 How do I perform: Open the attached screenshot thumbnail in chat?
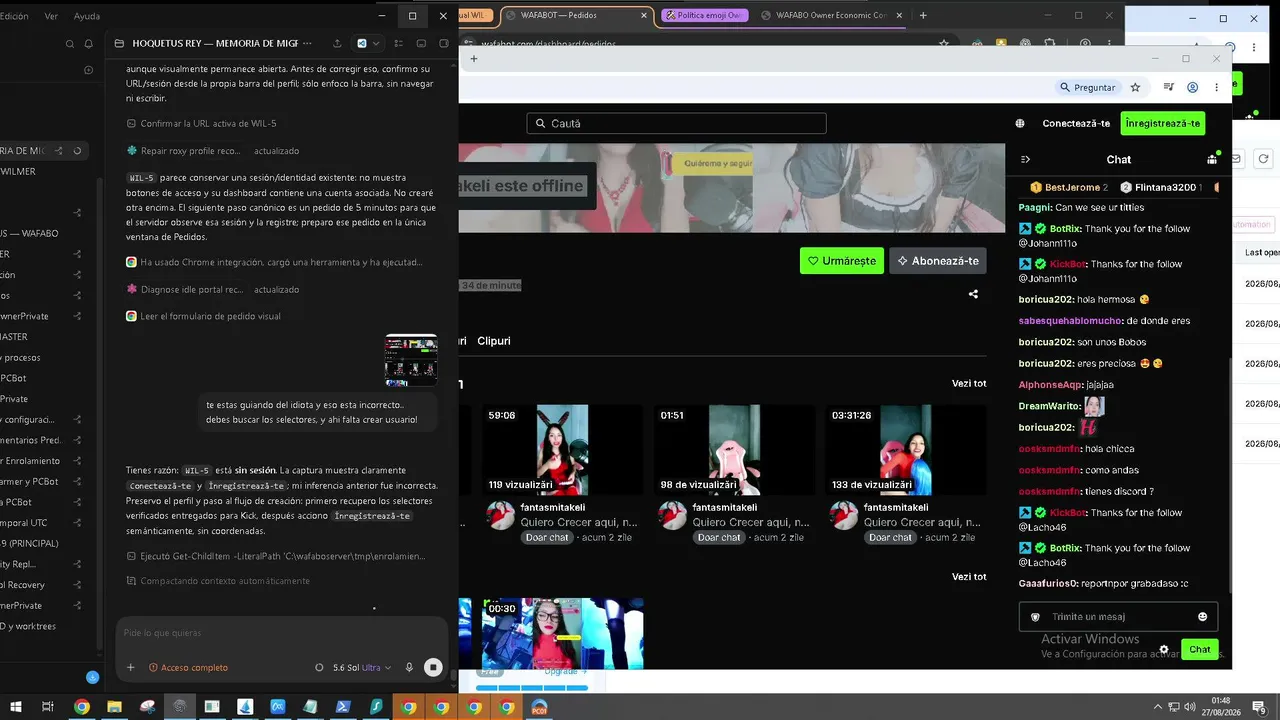pos(411,360)
